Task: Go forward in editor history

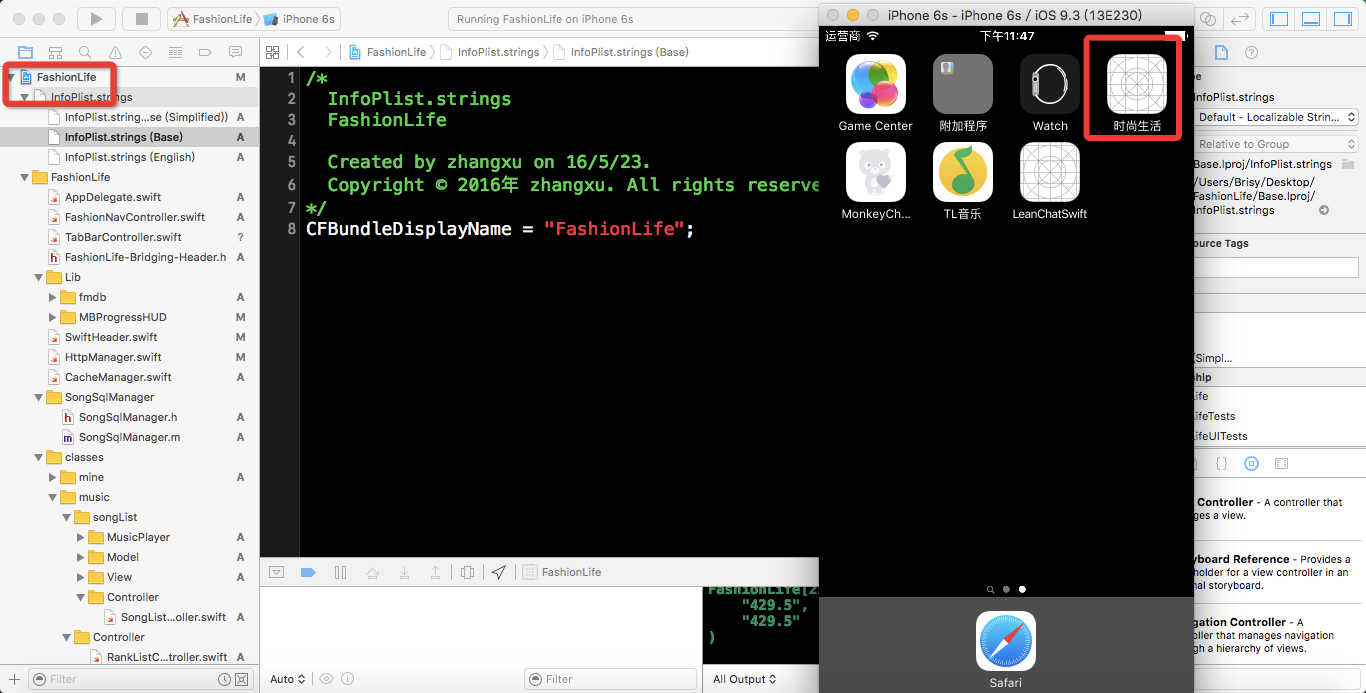Action: coord(327,52)
